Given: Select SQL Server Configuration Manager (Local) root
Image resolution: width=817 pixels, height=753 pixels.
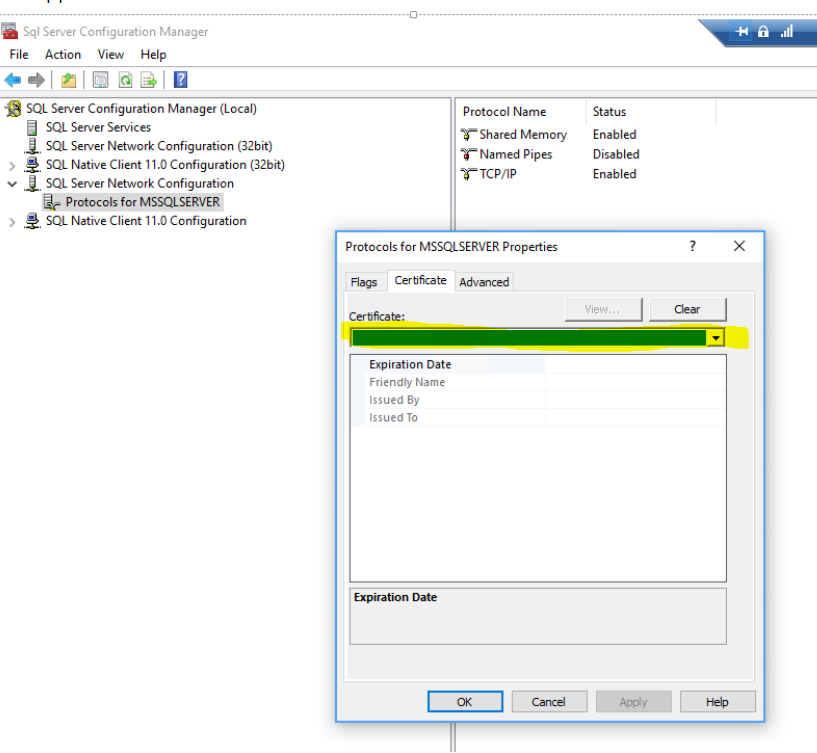Looking at the screenshot, I should click(x=141, y=108).
